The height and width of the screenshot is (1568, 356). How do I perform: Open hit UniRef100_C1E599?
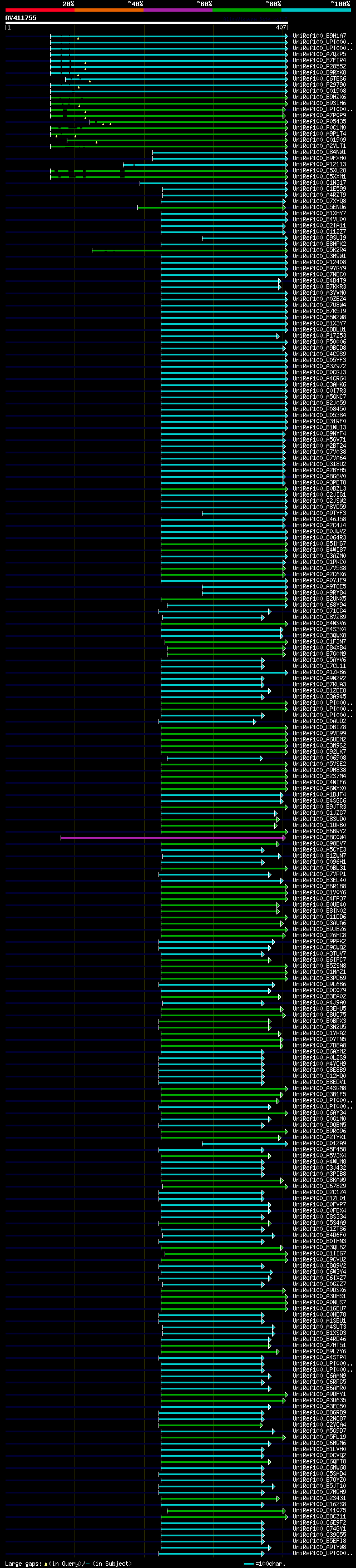(x=319, y=189)
